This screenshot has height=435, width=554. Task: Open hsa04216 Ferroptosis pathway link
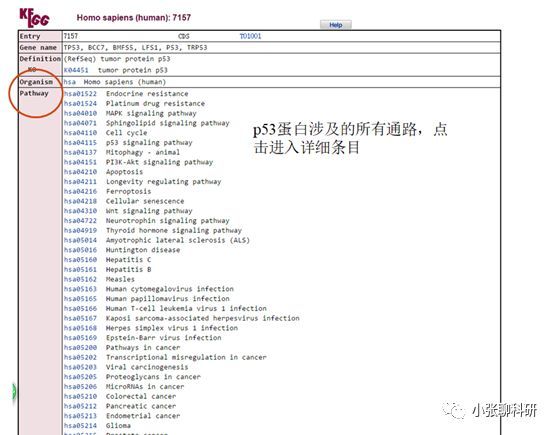coord(80,192)
